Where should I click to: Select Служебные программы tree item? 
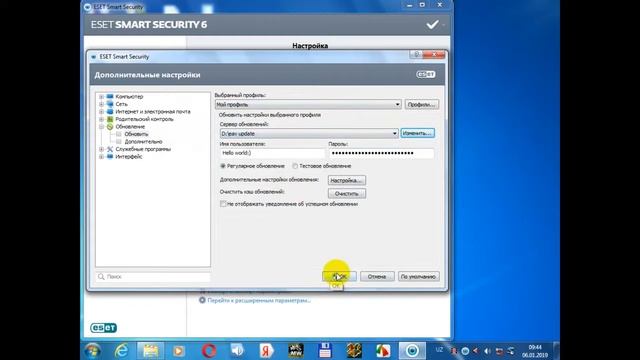click(143, 149)
